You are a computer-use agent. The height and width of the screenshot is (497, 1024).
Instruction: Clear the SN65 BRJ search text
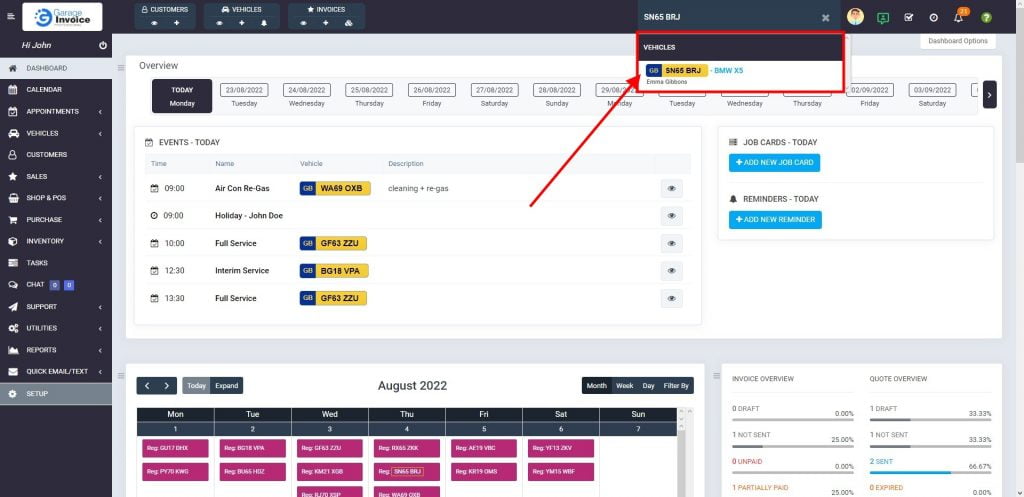[x=825, y=18]
